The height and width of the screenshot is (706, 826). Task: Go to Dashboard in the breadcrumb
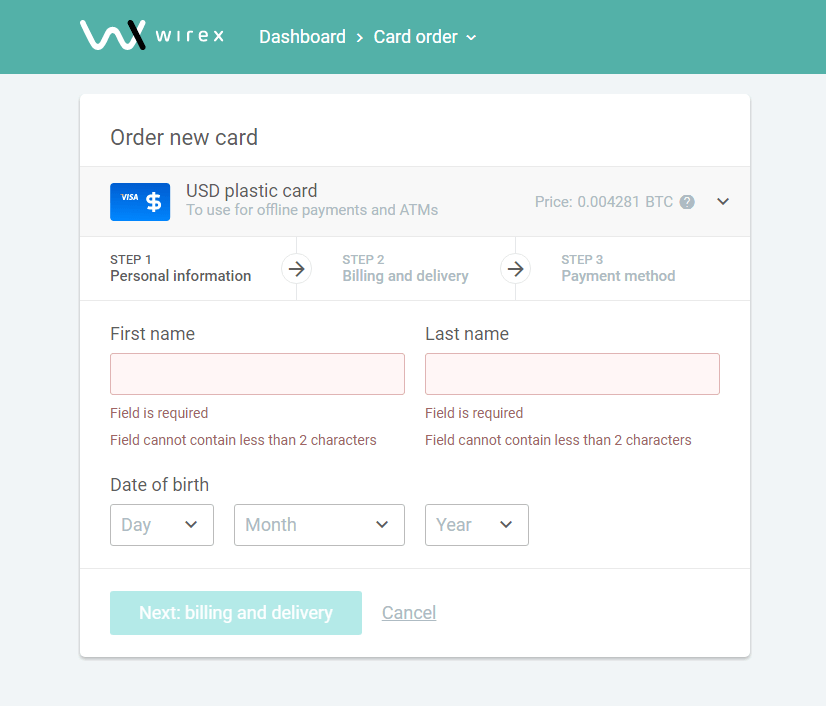pos(302,37)
